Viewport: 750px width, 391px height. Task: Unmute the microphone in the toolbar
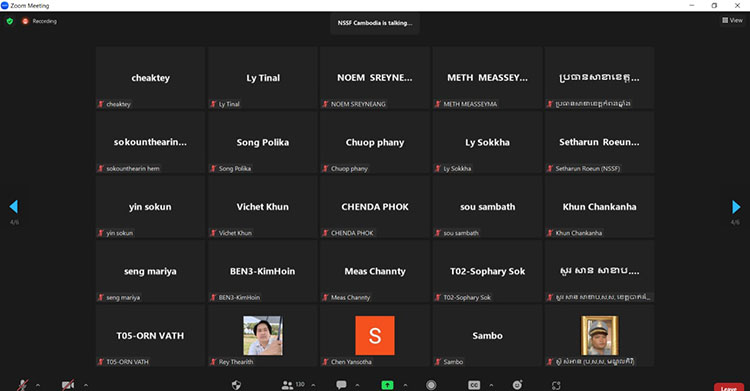coord(22,385)
